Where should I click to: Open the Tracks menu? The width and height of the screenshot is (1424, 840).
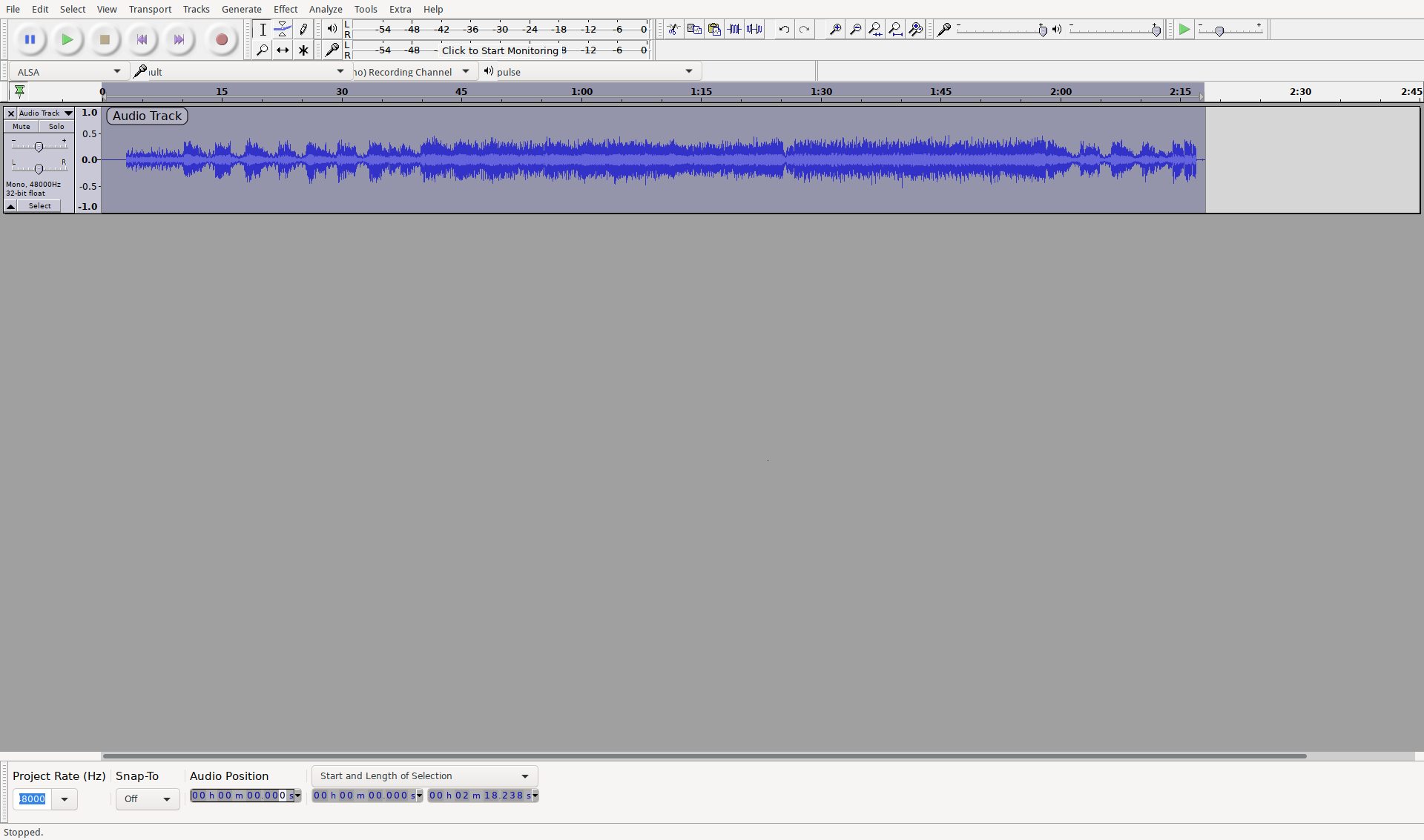pyautogui.click(x=196, y=9)
